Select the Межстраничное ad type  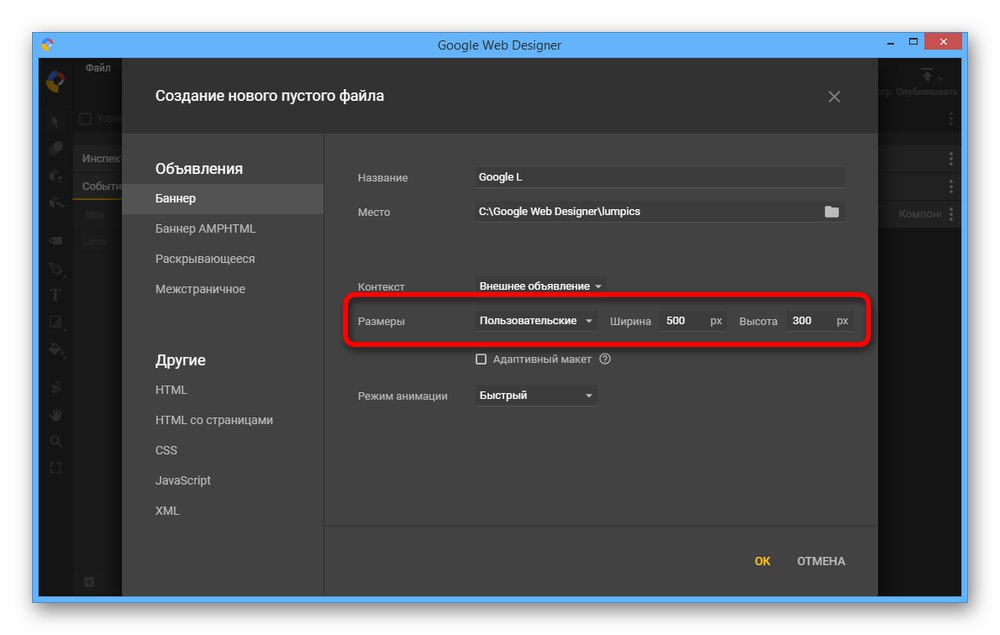[200, 289]
